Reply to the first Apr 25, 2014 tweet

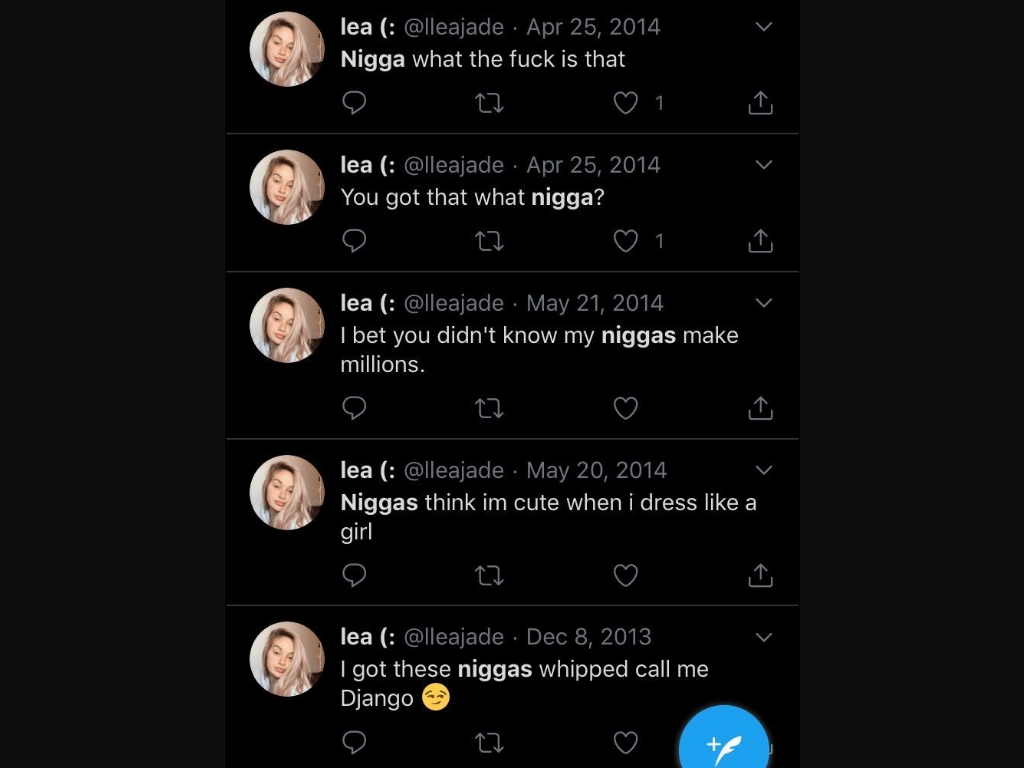click(354, 103)
